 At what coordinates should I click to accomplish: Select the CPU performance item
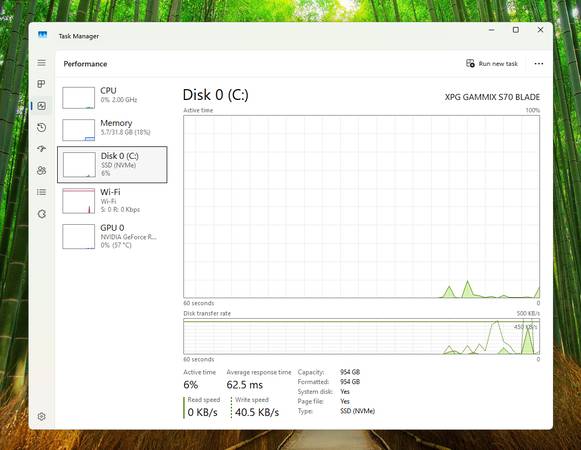coord(112,97)
